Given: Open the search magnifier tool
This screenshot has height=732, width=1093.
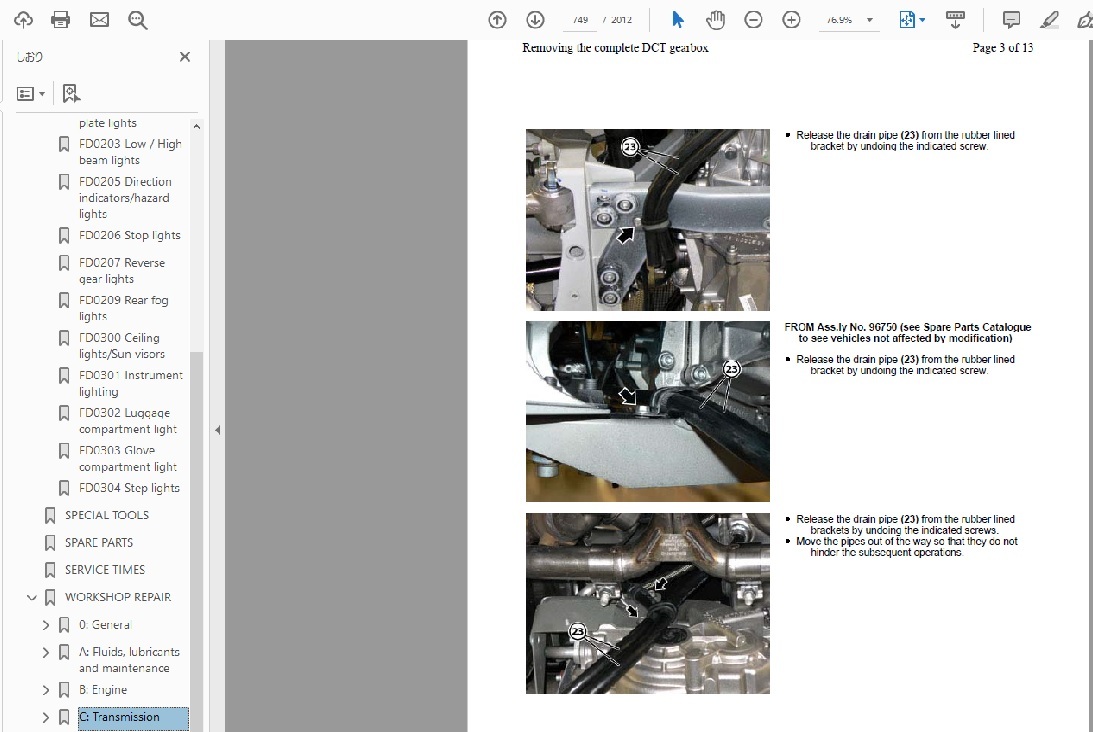Looking at the screenshot, I should 138,20.
